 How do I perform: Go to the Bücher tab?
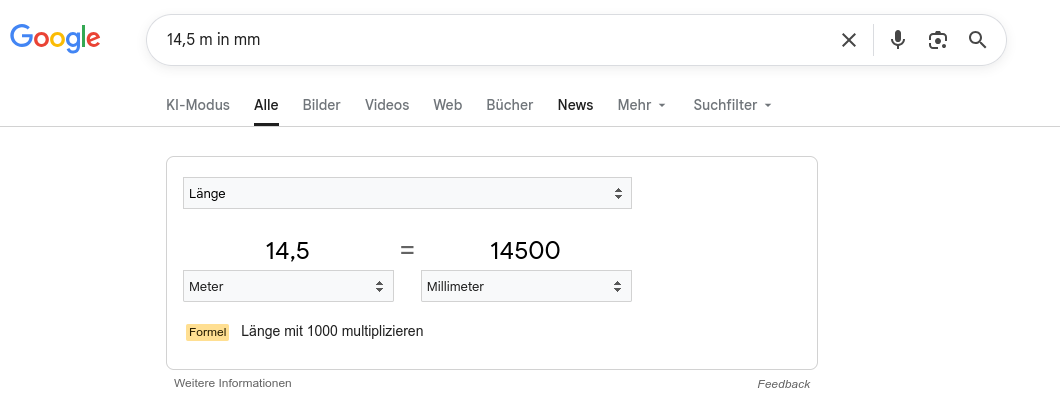(x=510, y=105)
